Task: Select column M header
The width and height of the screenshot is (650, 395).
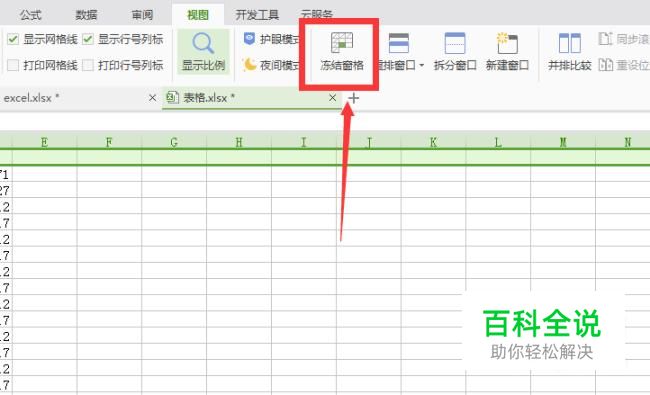Action: coord(563,142)
